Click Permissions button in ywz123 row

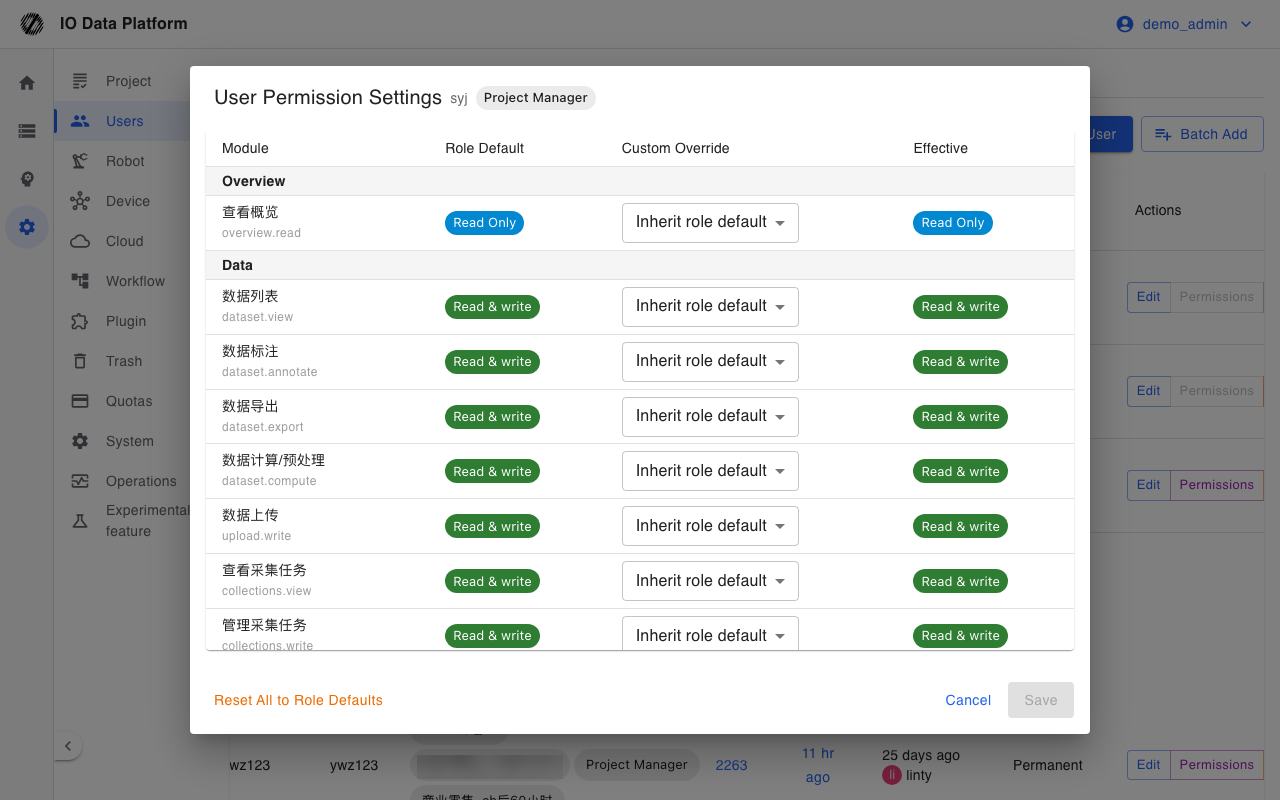tap(1216, 765)
